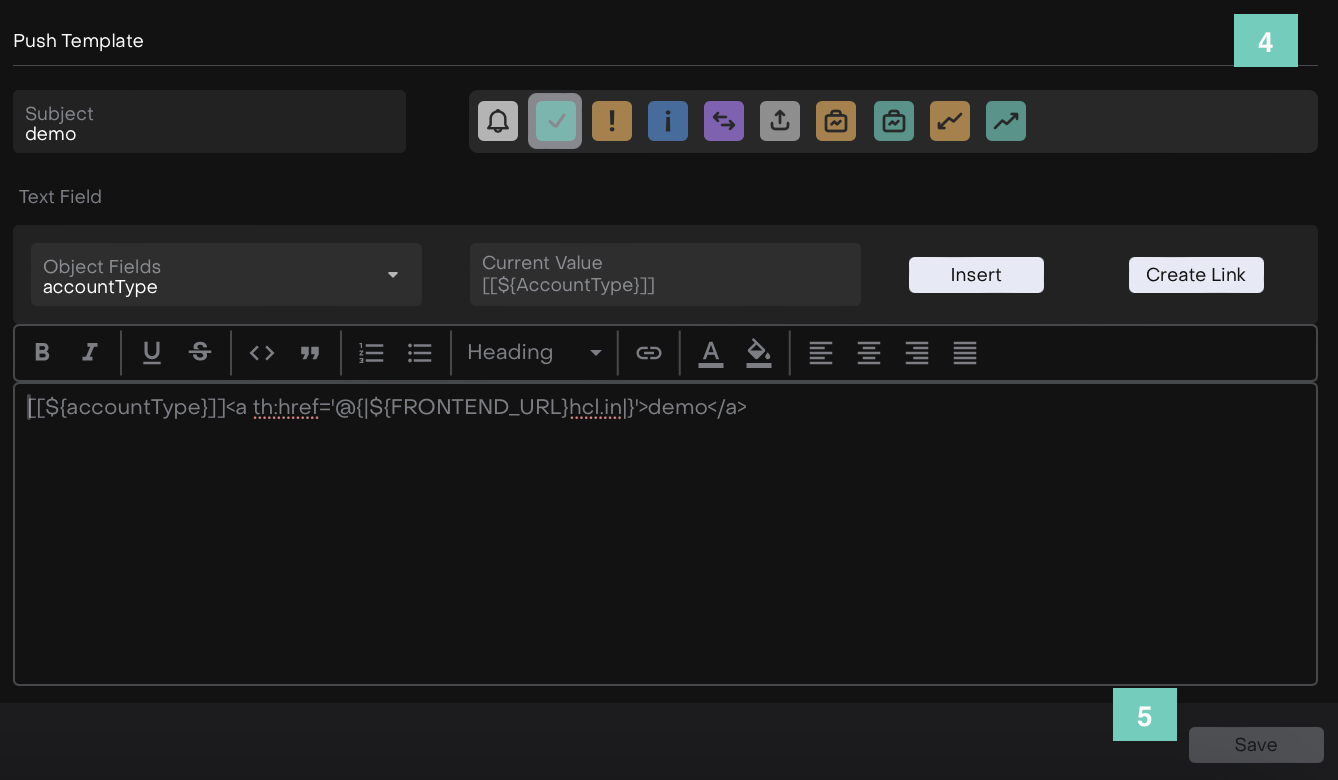This screenshot has width=1338, height=780.
Task: Open the Heading style dropdown
Action: 534,352
